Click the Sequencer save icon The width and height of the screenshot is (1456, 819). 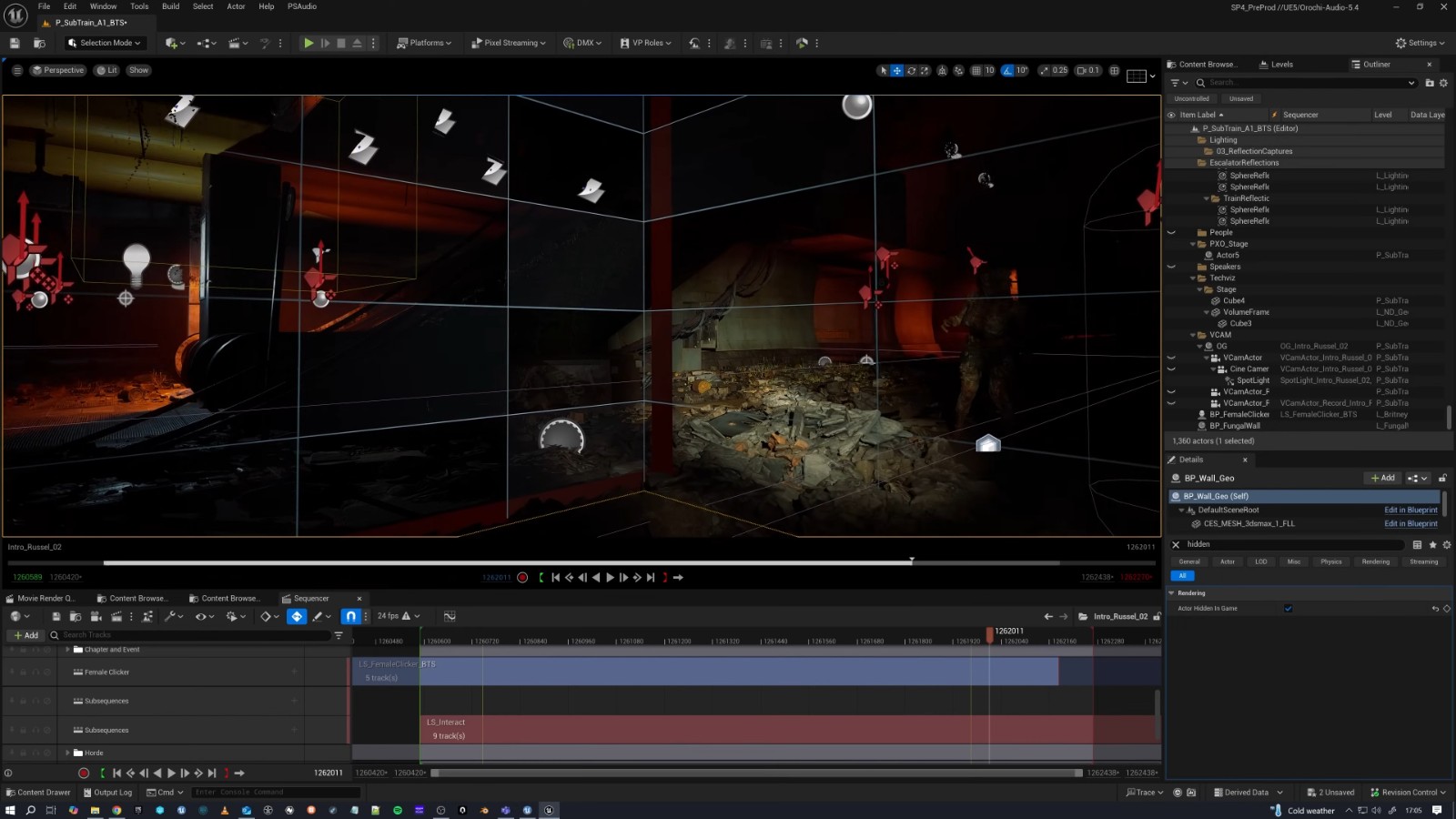pyautogui.click(x=56, y=616)
